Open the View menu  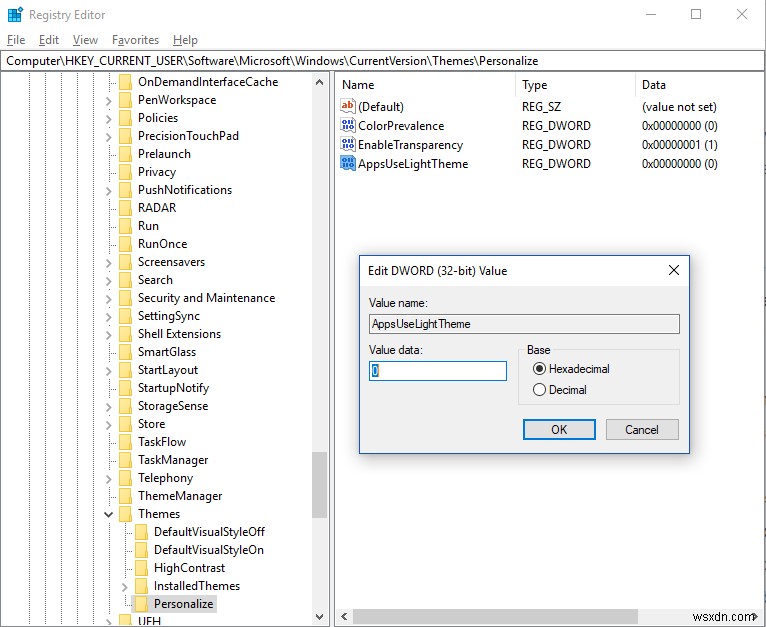[x=85, y=40]
